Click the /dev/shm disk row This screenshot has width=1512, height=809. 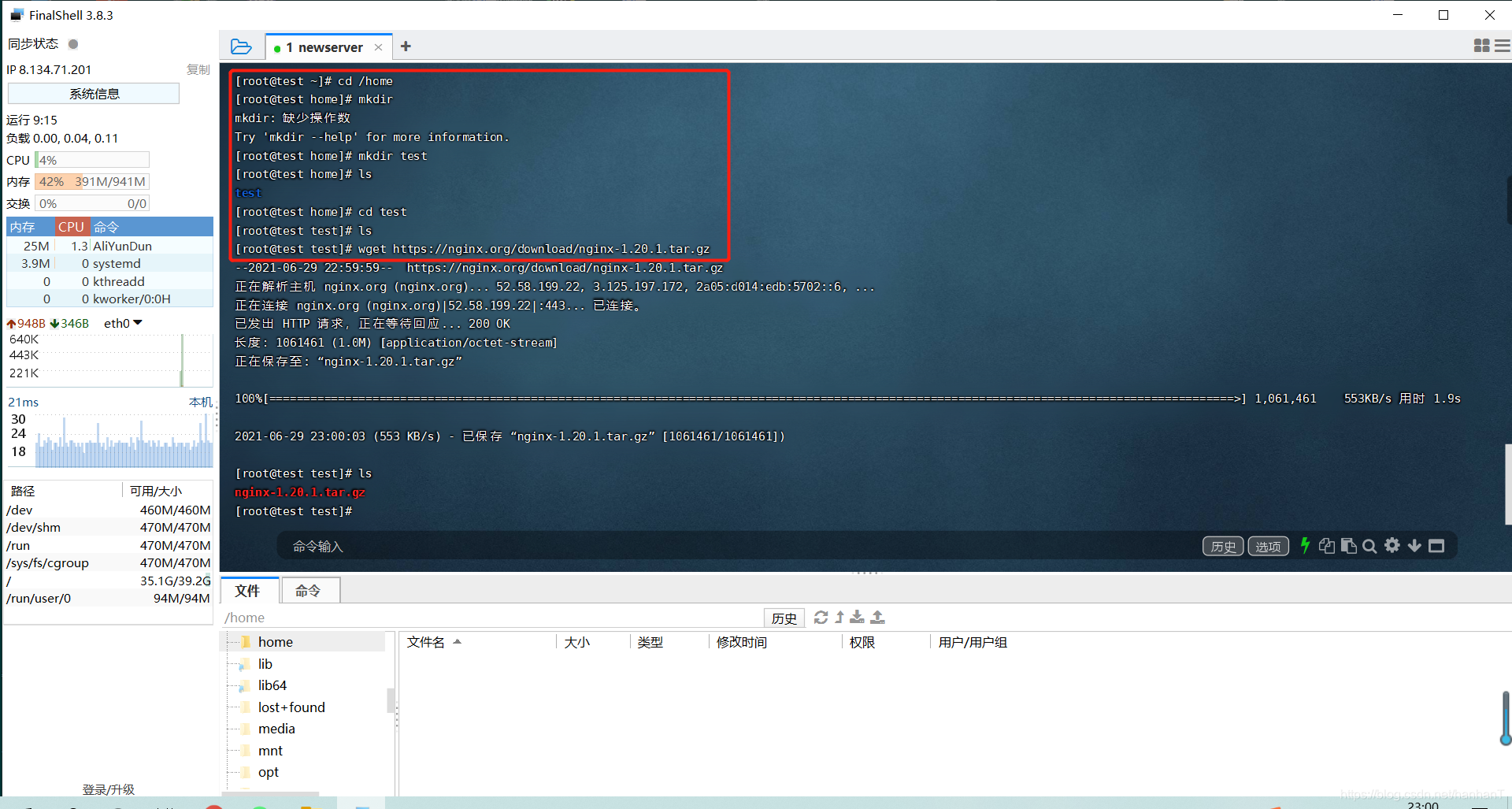coord(109,527)
